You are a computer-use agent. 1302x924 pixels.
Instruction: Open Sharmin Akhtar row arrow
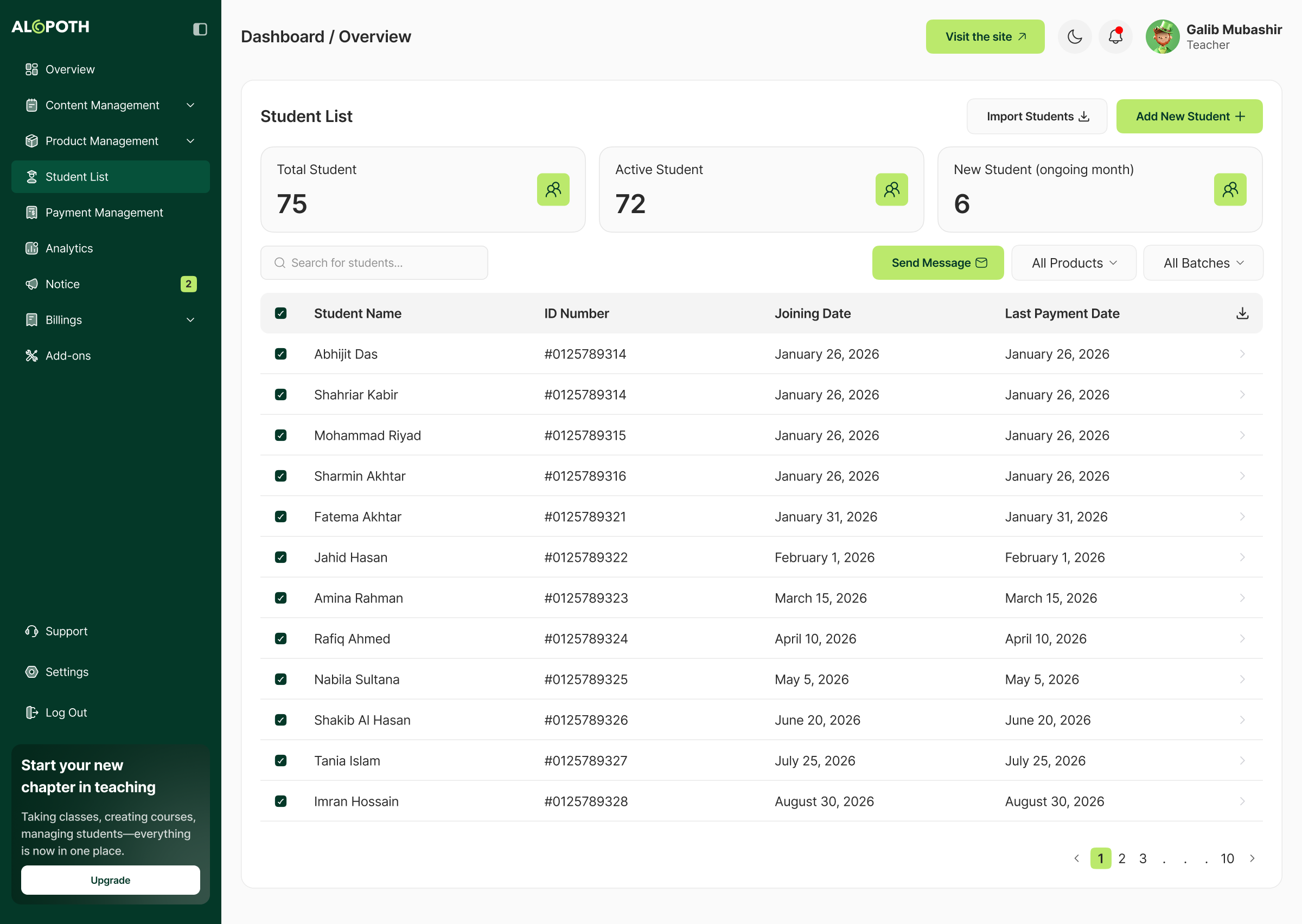(1242, 476)
